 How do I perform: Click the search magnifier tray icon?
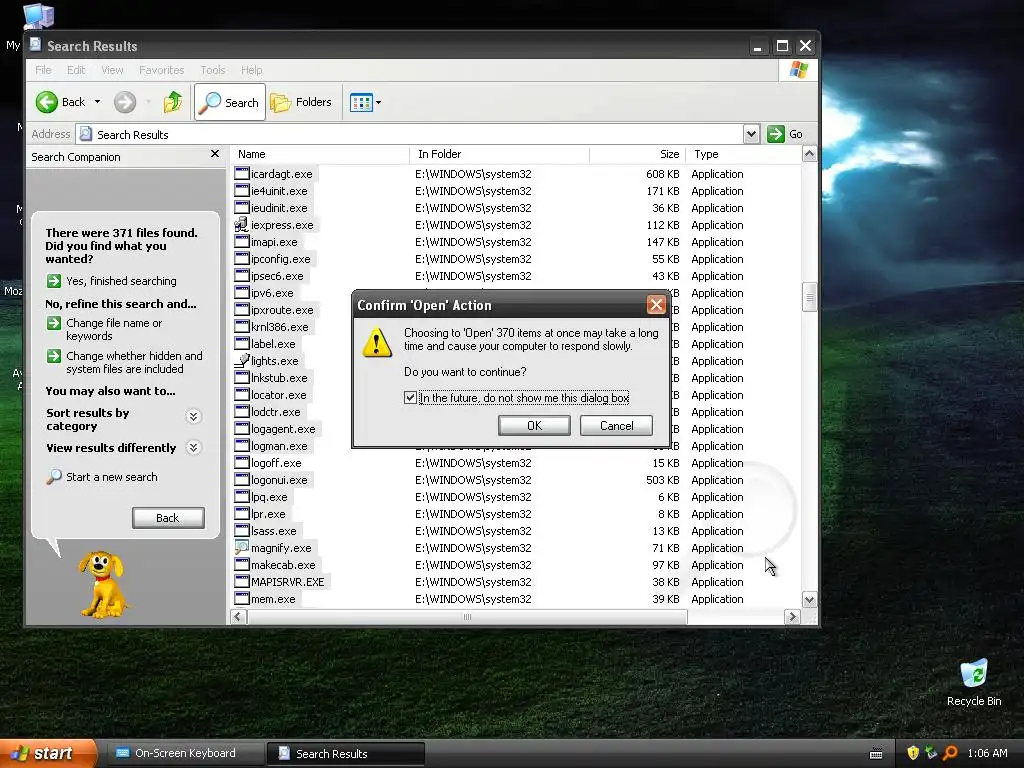tap(950, 753)
